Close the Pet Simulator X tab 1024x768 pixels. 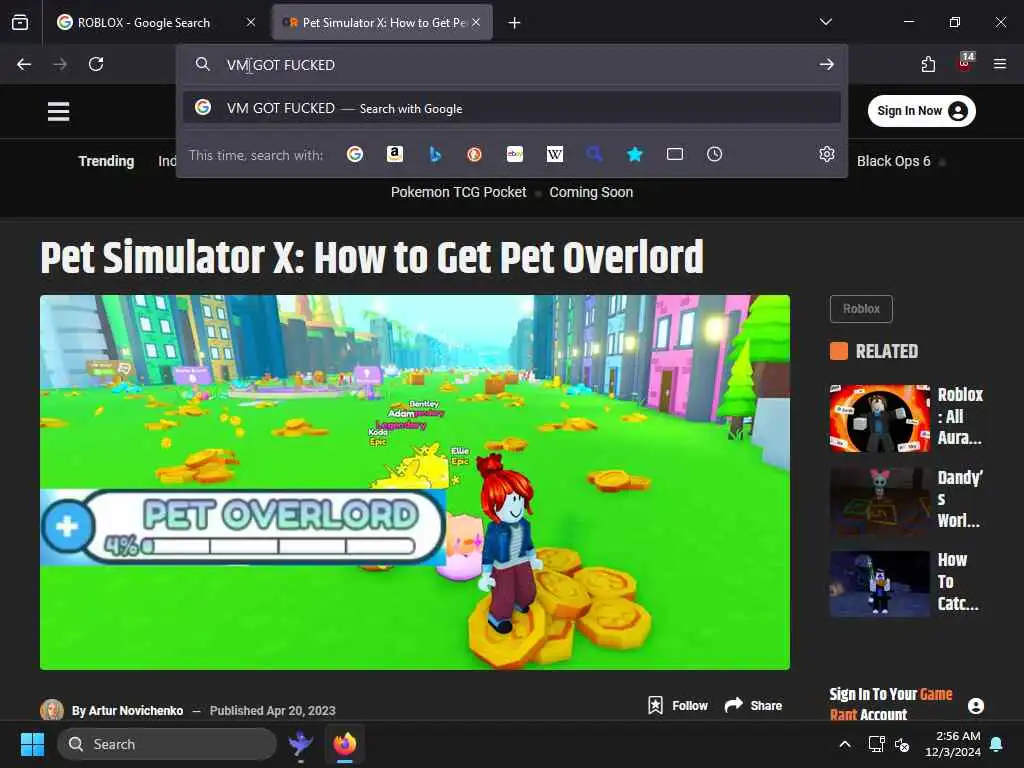click(476, 22)
